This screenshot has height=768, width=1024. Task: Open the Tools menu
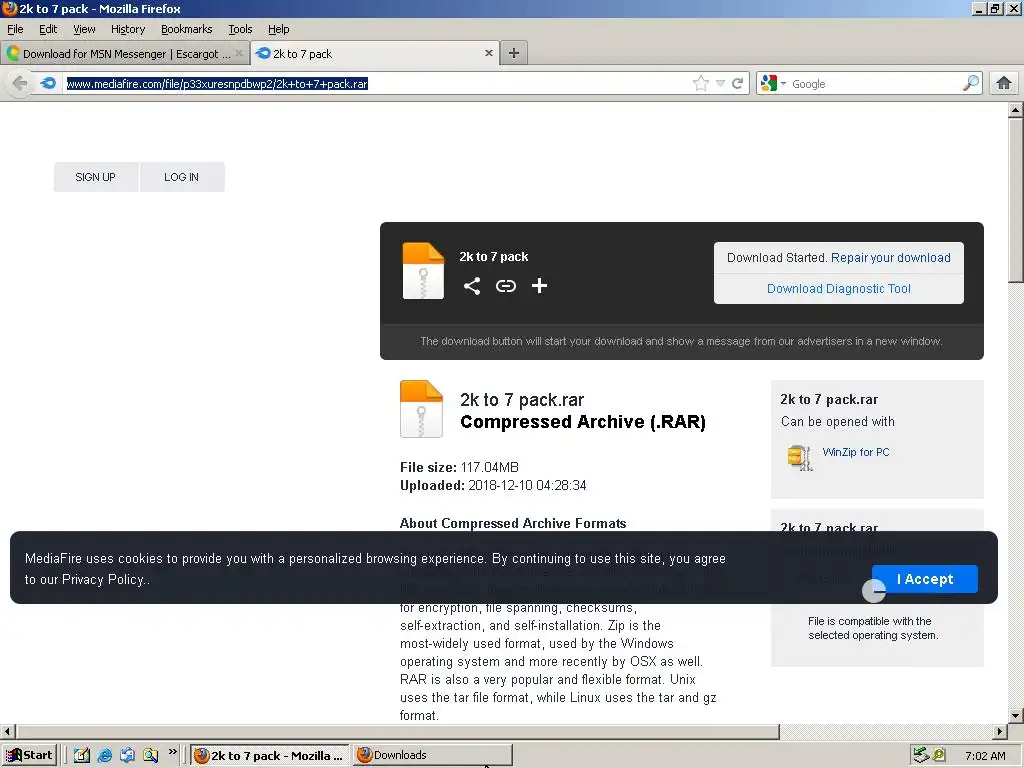click(x=240, y=29)
